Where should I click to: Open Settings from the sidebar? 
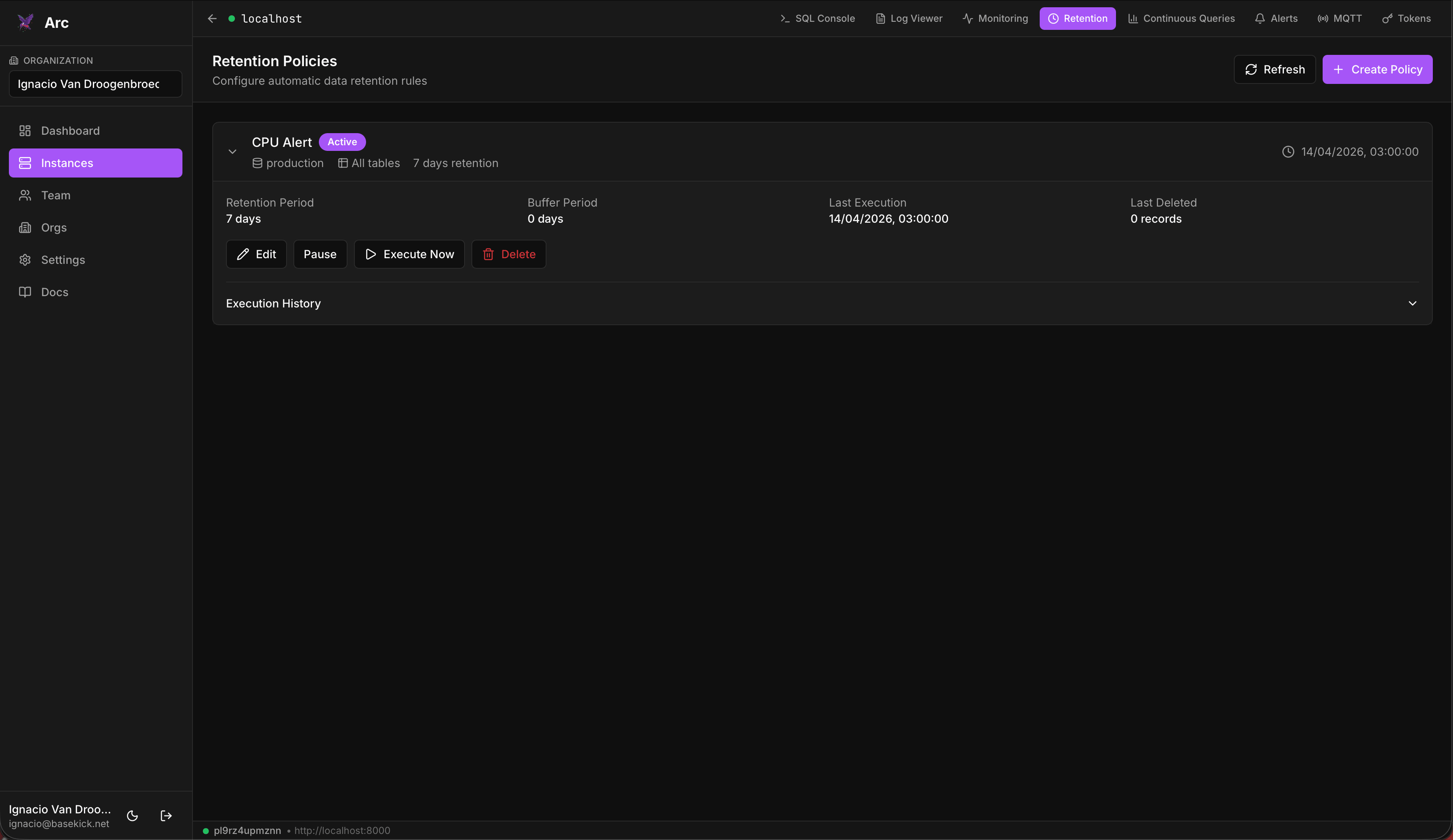[96, 260]
